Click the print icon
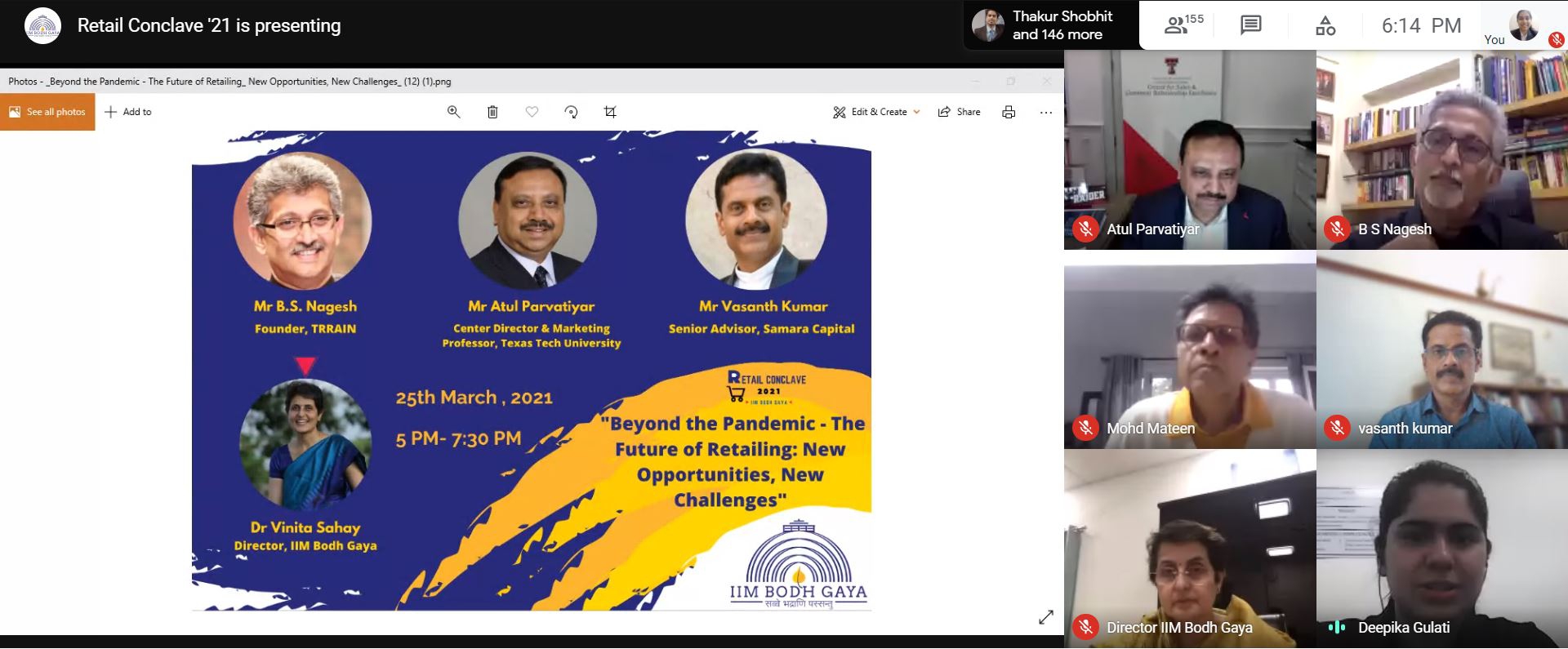 1009,112
